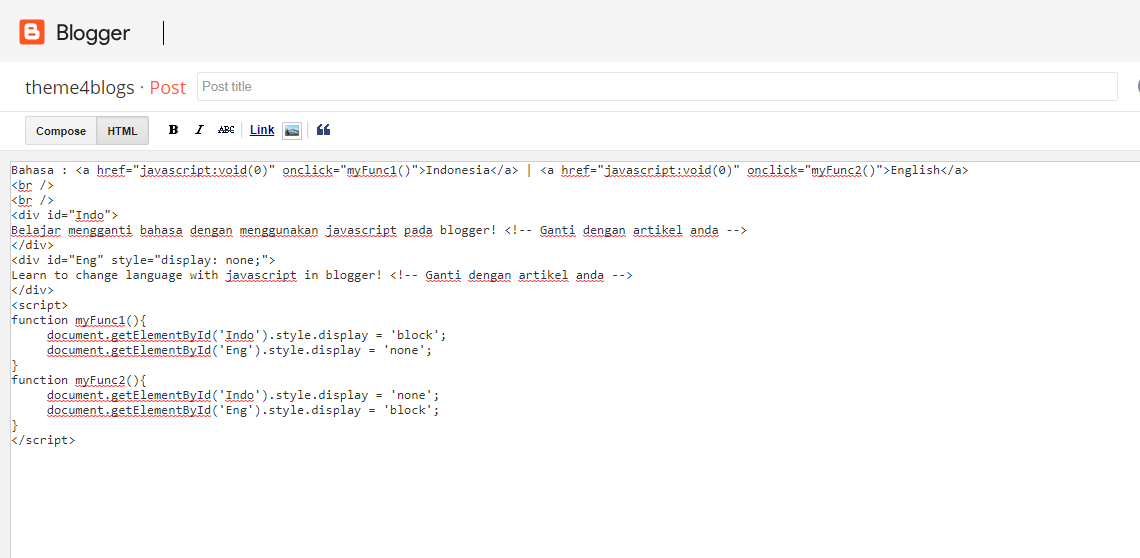Click the line starting "Belajar mengganti bahasa"
This screenshot has width=1140, height=558.
(x=379, y=231)
